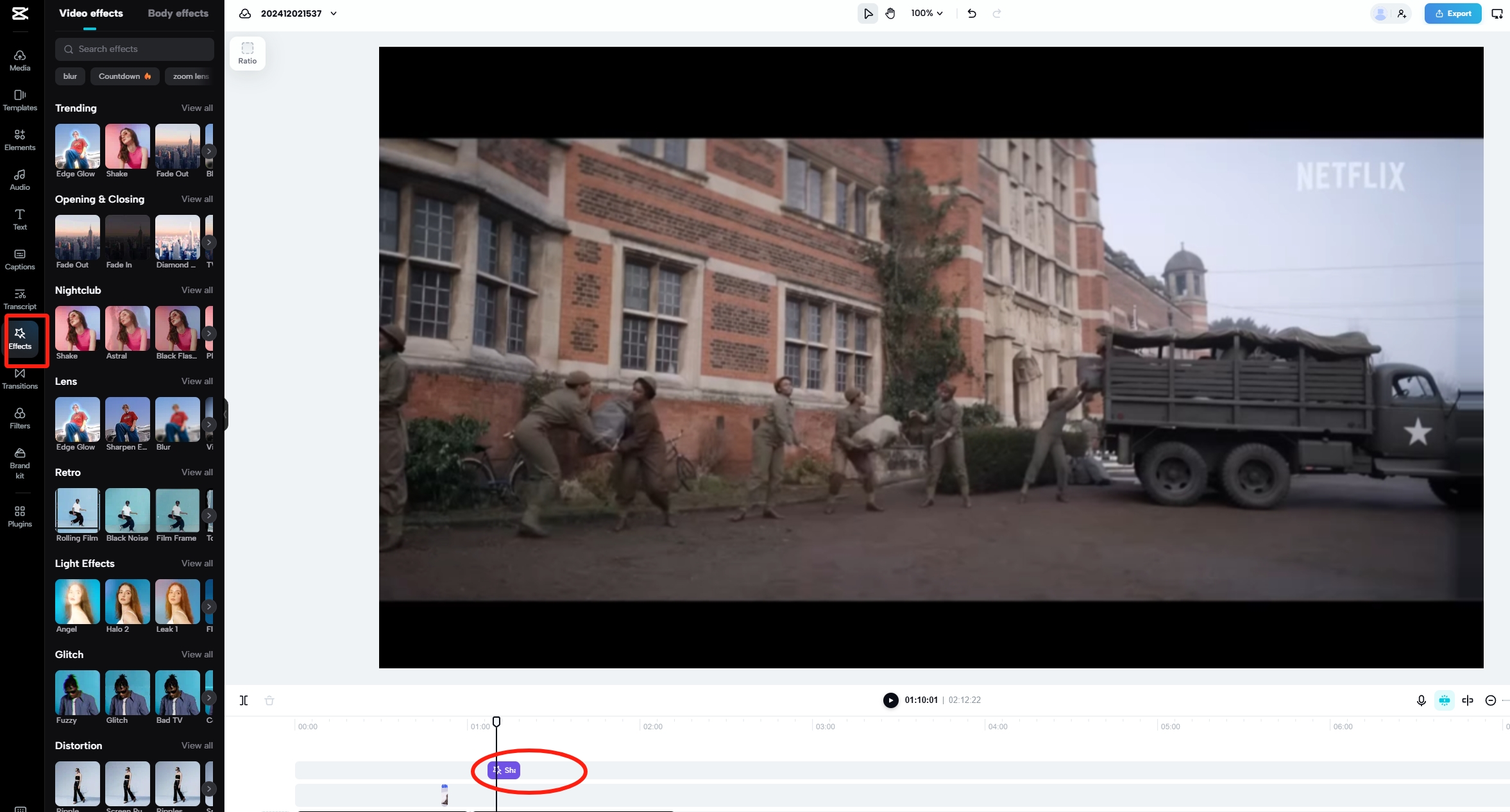Click the microphone record voiceover icon
1510x812 pixels.
(x=1421, y=700)
